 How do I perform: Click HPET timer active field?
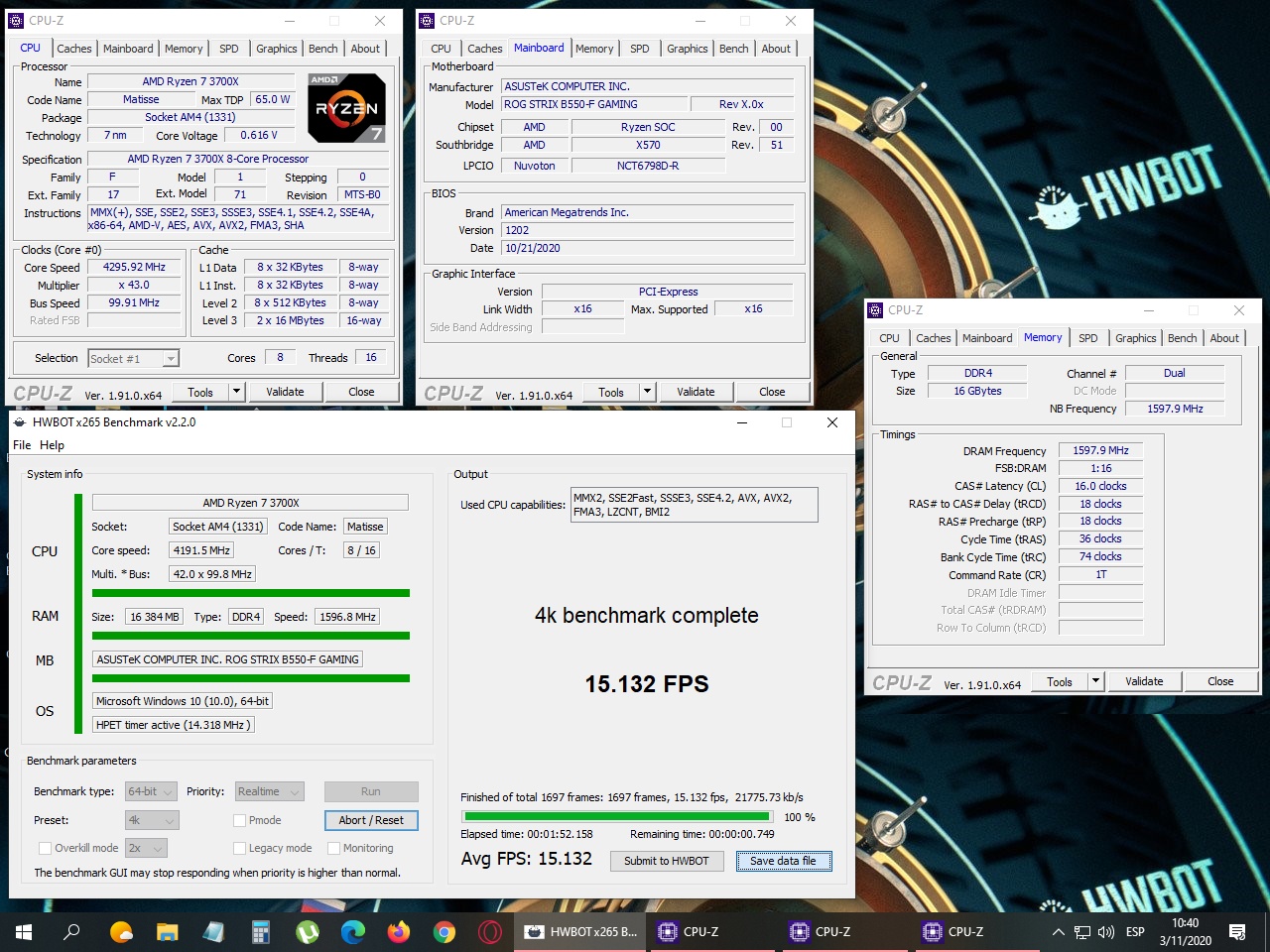click(174, 725)
